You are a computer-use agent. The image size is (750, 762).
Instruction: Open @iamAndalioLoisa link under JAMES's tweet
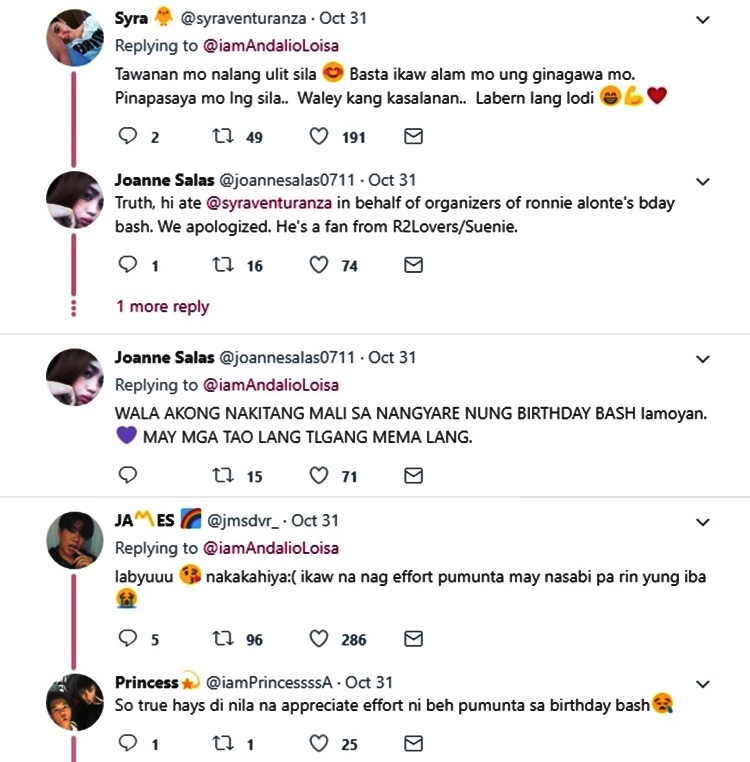pos(271,548)
